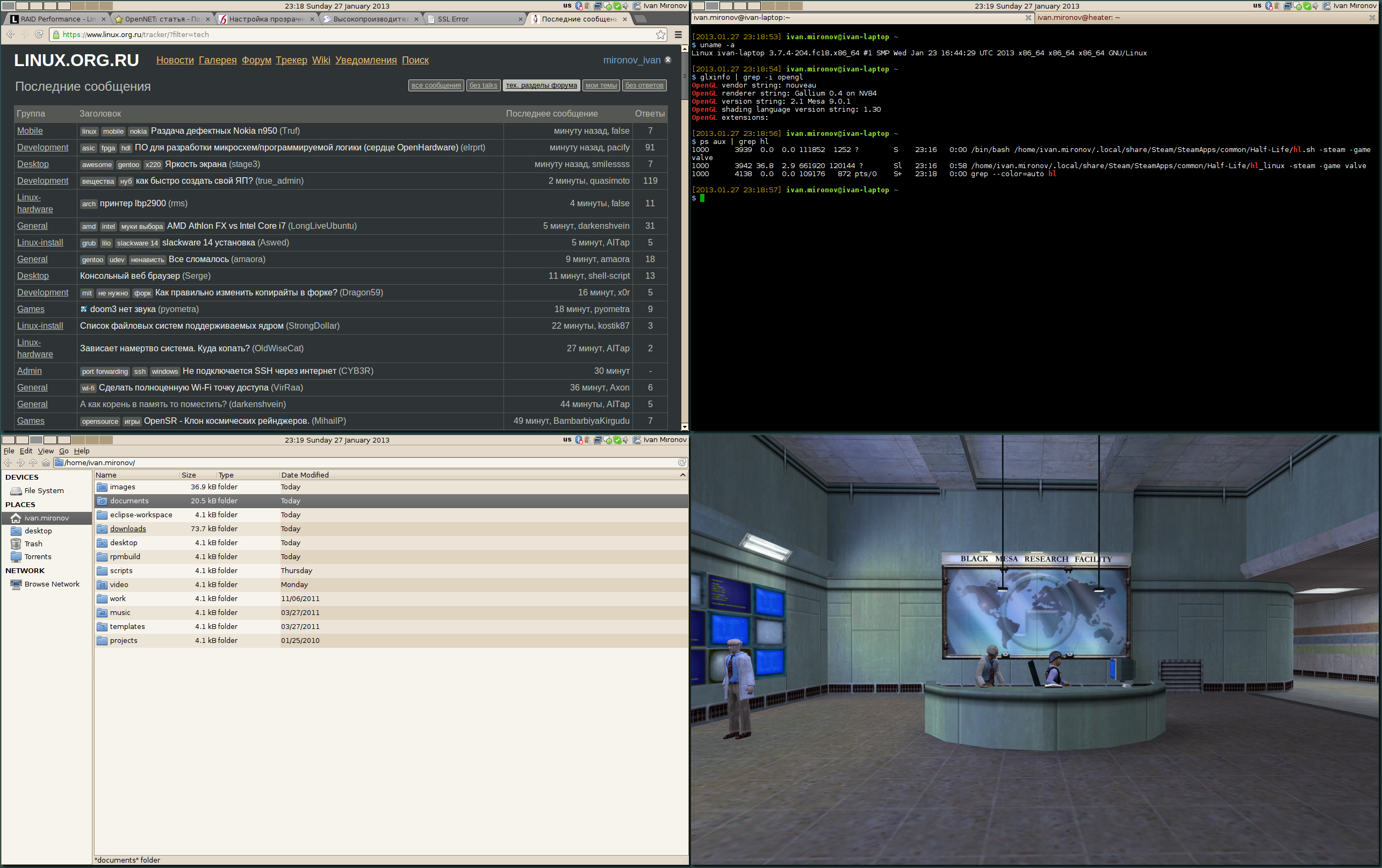Go up to the parent folder

pos(33,462)
